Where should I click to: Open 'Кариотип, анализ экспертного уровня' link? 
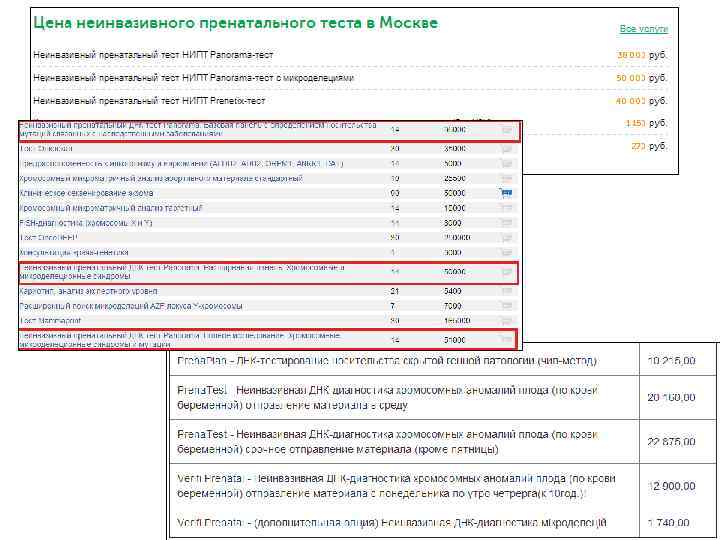[89, 291]
